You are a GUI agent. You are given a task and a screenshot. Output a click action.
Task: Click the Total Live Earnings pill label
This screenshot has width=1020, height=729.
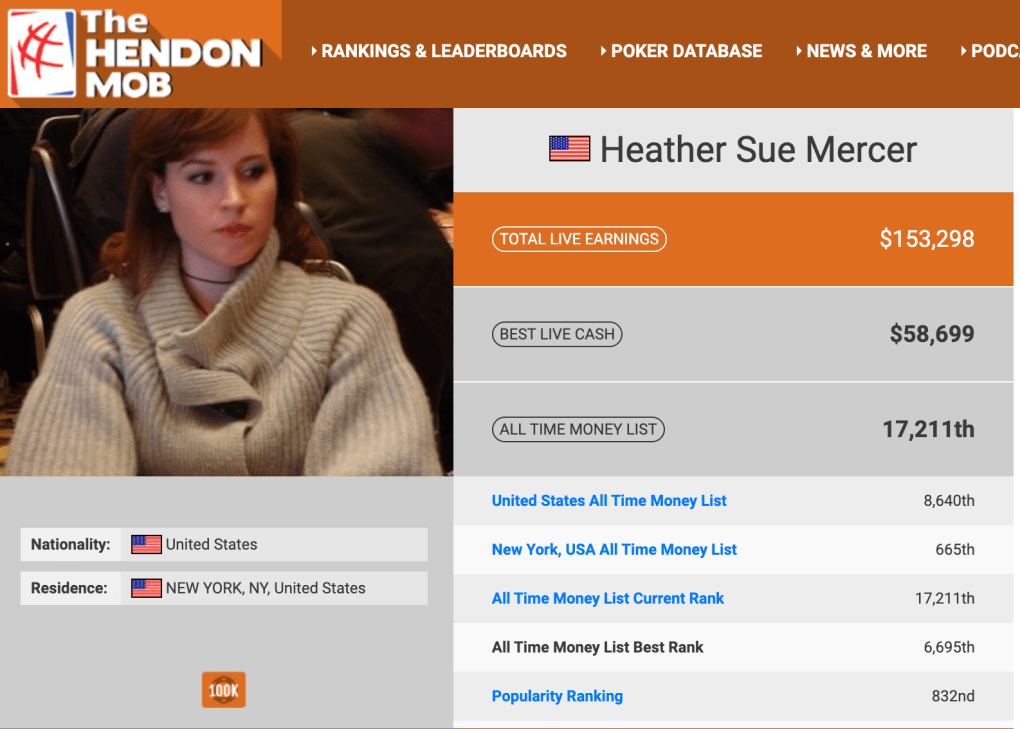click(x=579, y=239)
